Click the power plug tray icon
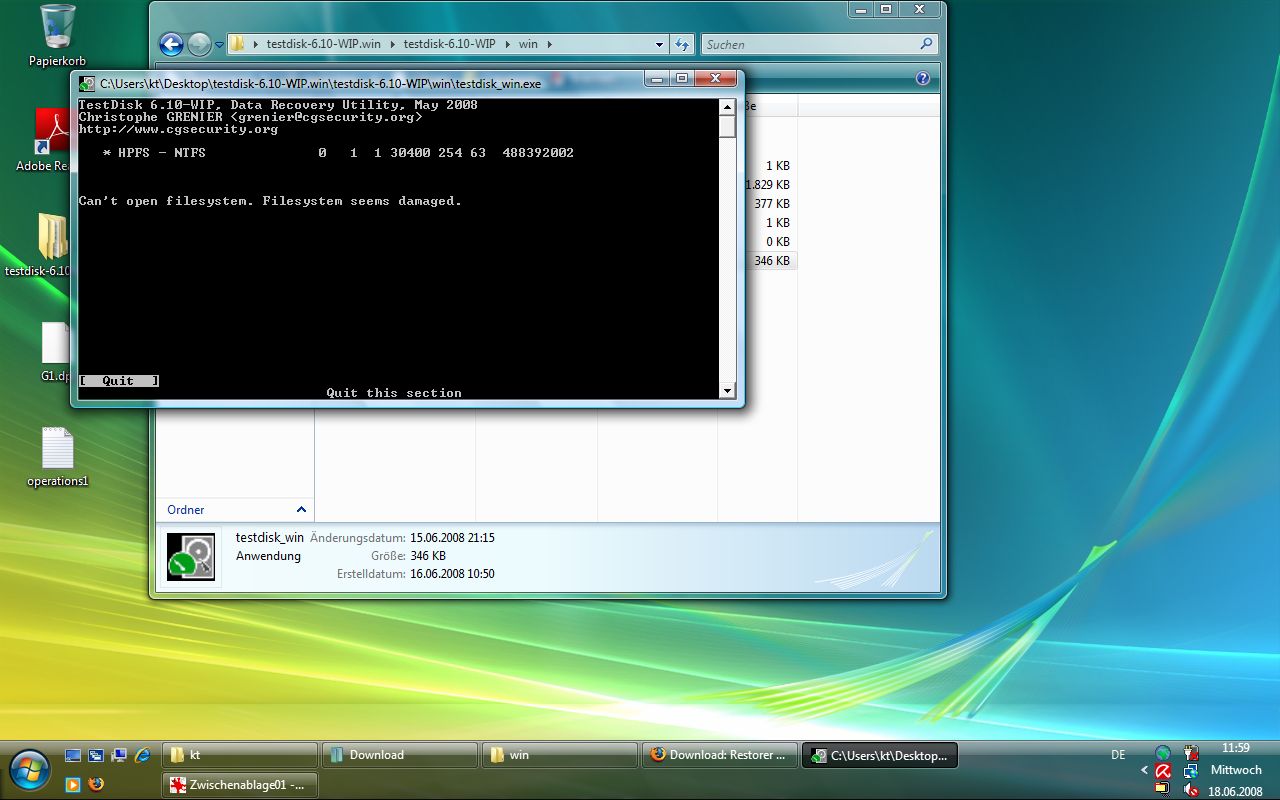 point(1191,753)
